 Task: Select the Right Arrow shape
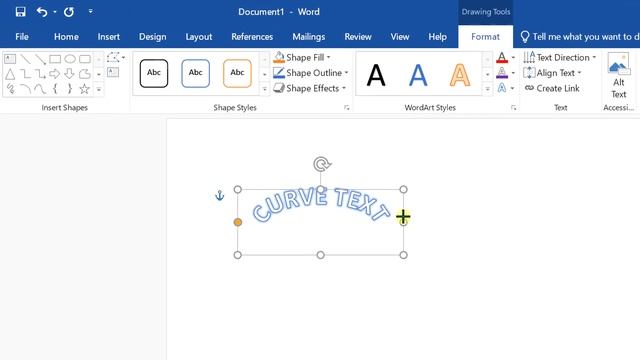(x=55, y=74)
